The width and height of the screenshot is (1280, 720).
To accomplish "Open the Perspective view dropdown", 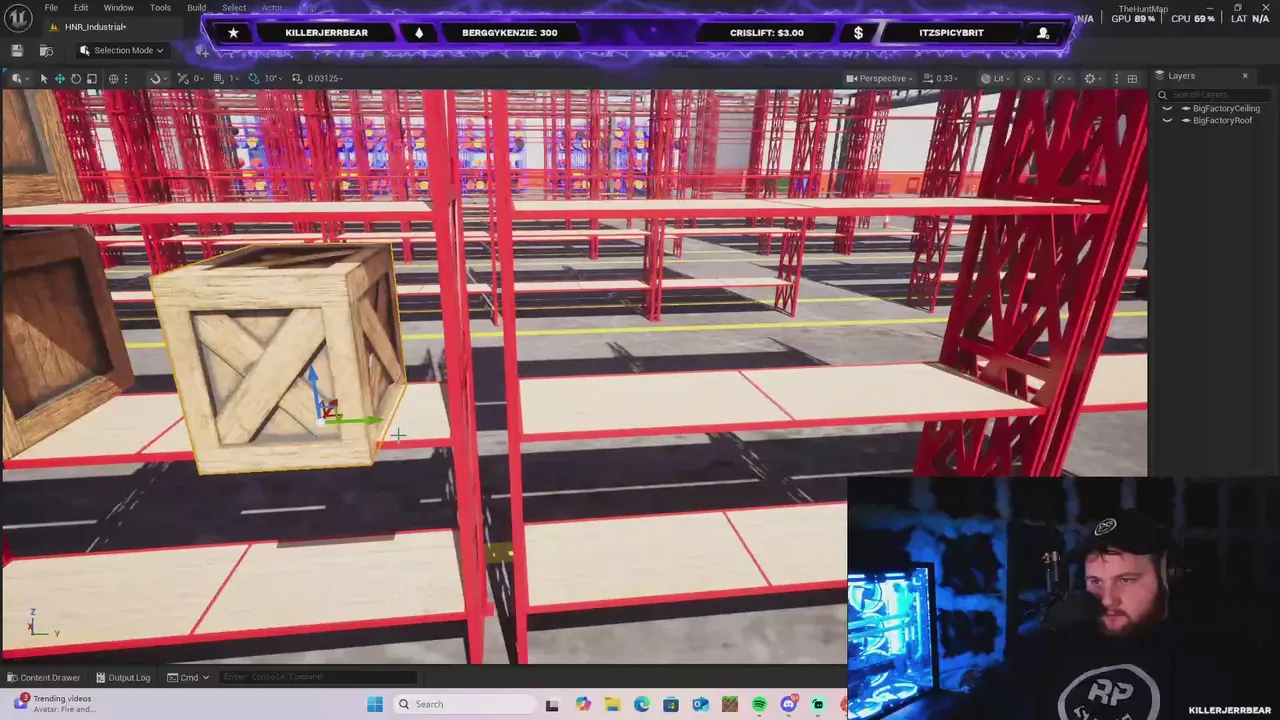I will point(879,78).
